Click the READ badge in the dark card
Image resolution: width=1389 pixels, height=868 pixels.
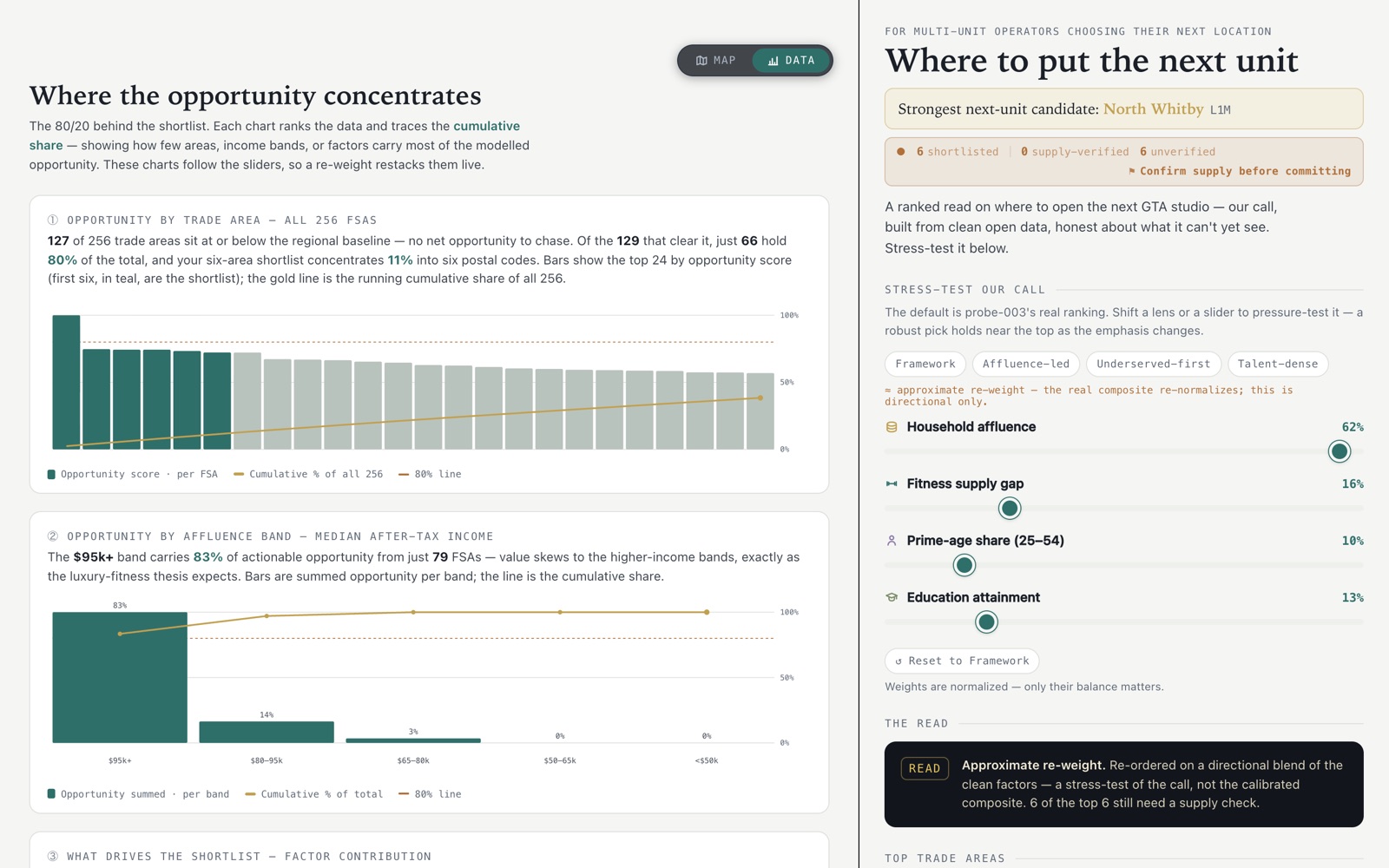[x=925, y=768]
